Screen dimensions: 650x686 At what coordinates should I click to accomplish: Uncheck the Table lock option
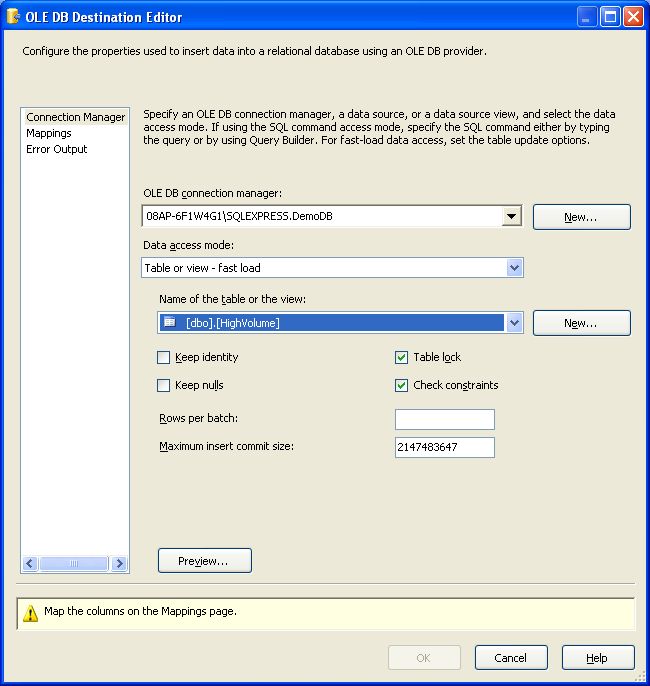[402, 357]
